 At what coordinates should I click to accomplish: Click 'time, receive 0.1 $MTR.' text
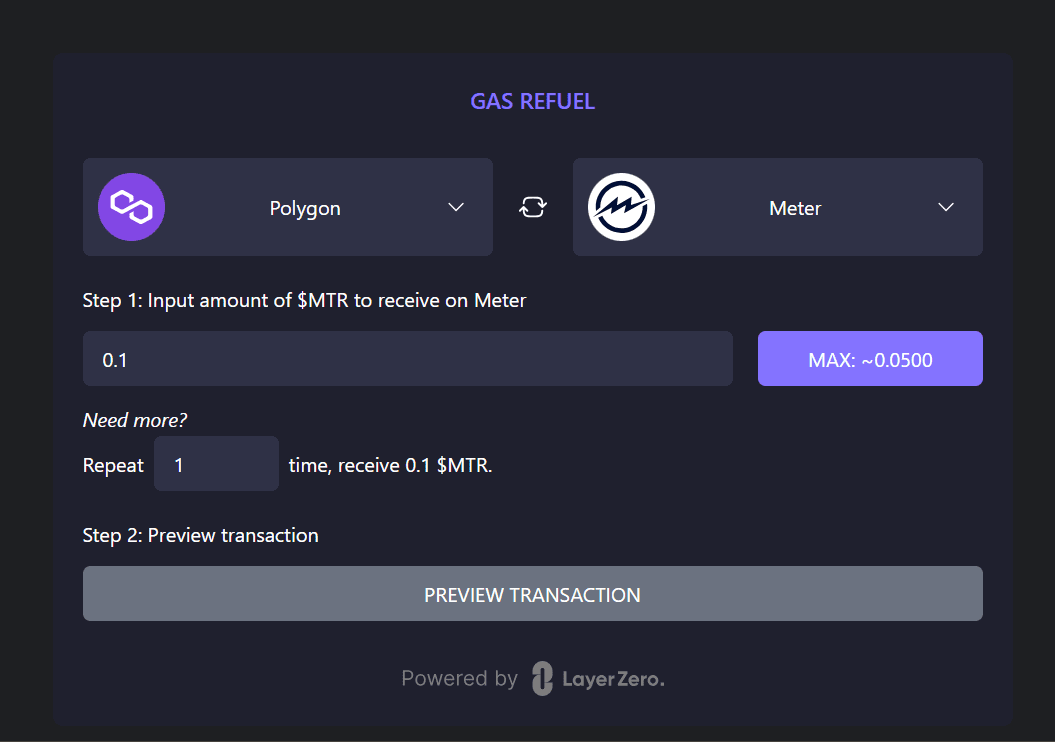pos(390,466)
